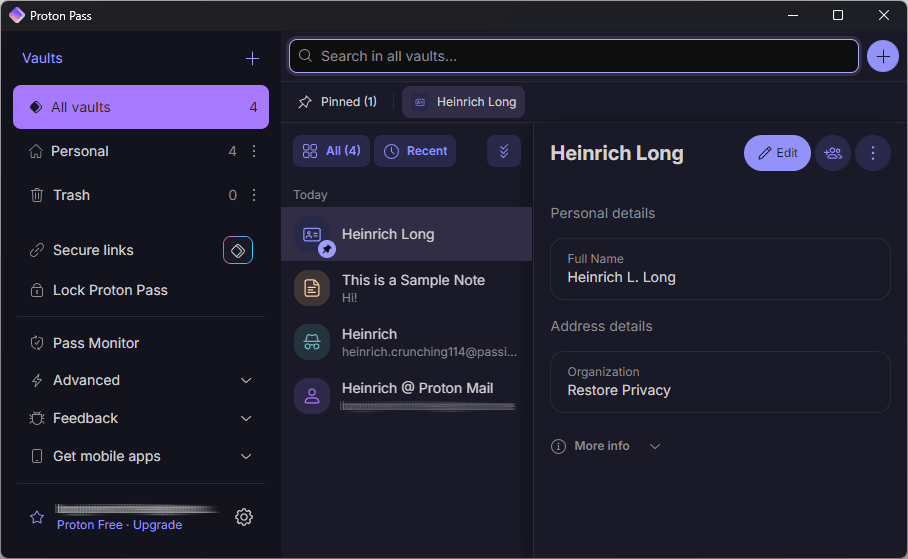908x559 pixels.
Task: Open the Recent sort dropdown
Action: click(415, 151)
